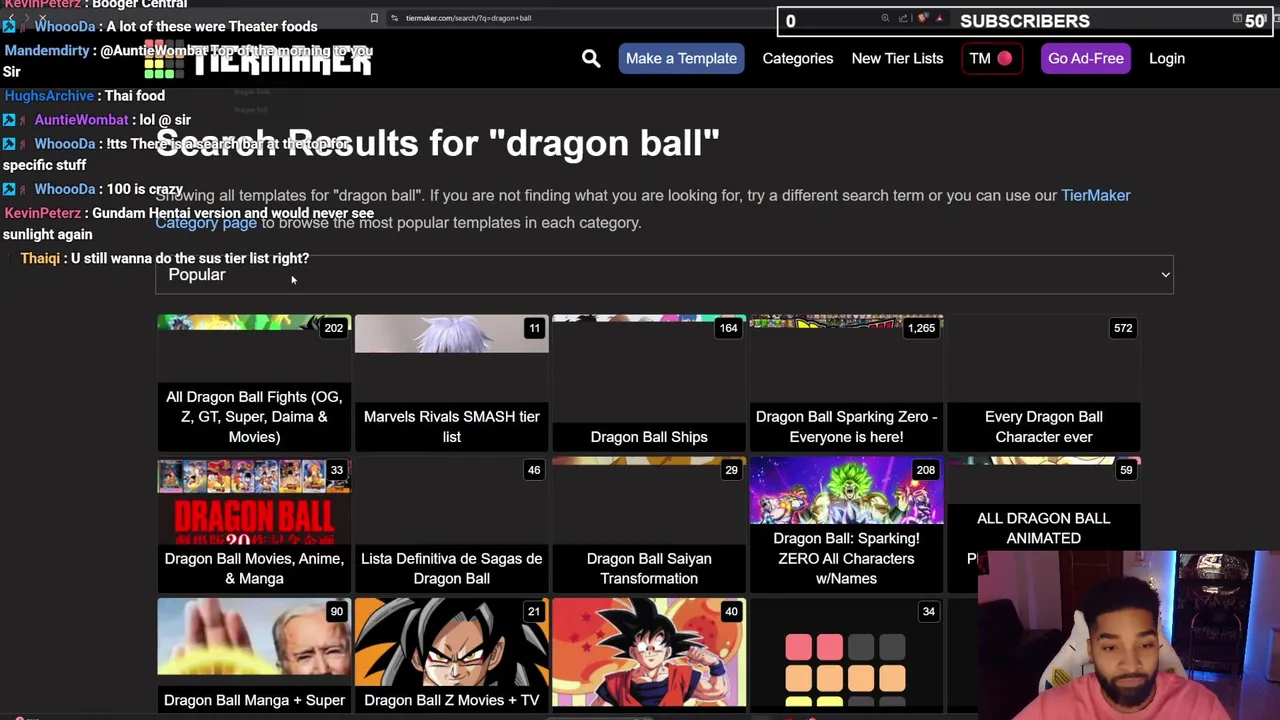Open Lista Definitiva de Sagas template

(x=452, y=525)
